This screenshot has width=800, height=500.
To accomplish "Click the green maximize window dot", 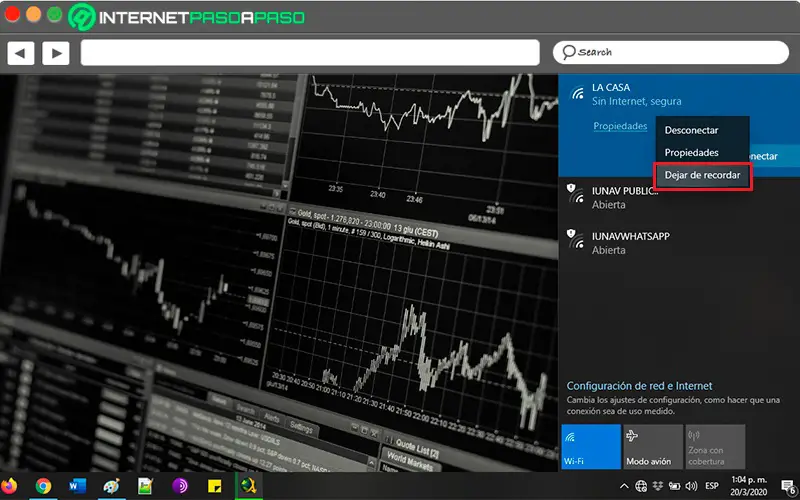I will click(x=55, y=14).
